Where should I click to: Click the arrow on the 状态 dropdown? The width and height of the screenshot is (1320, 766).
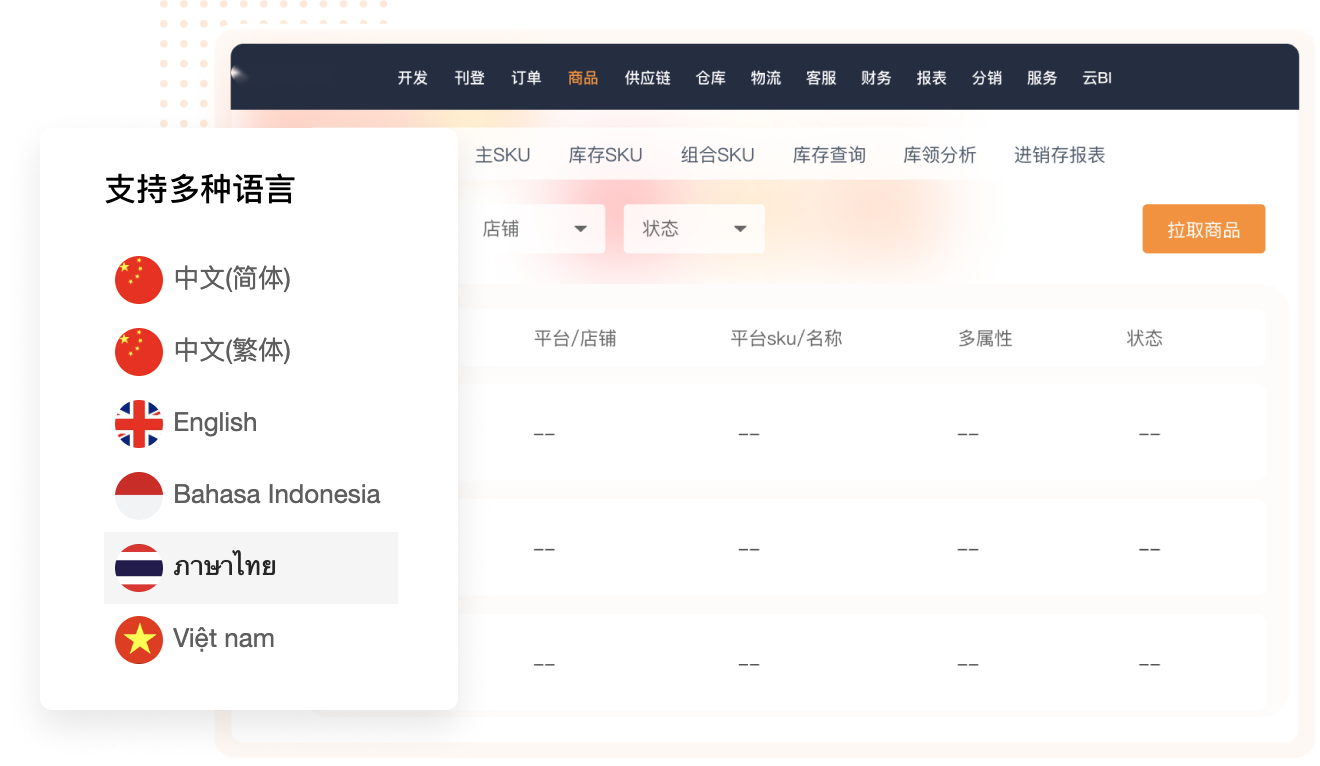(x=740, y=229)
